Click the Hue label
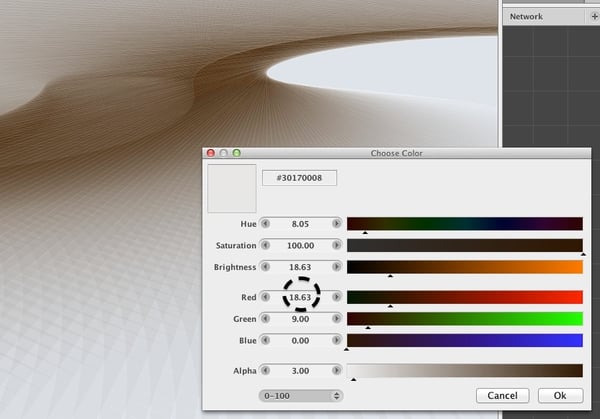 (x=248, y=224)
